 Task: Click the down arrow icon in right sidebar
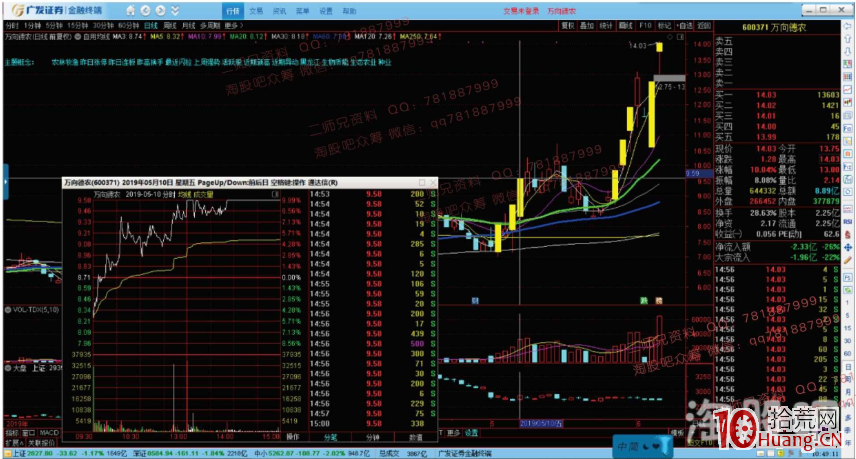847,51
